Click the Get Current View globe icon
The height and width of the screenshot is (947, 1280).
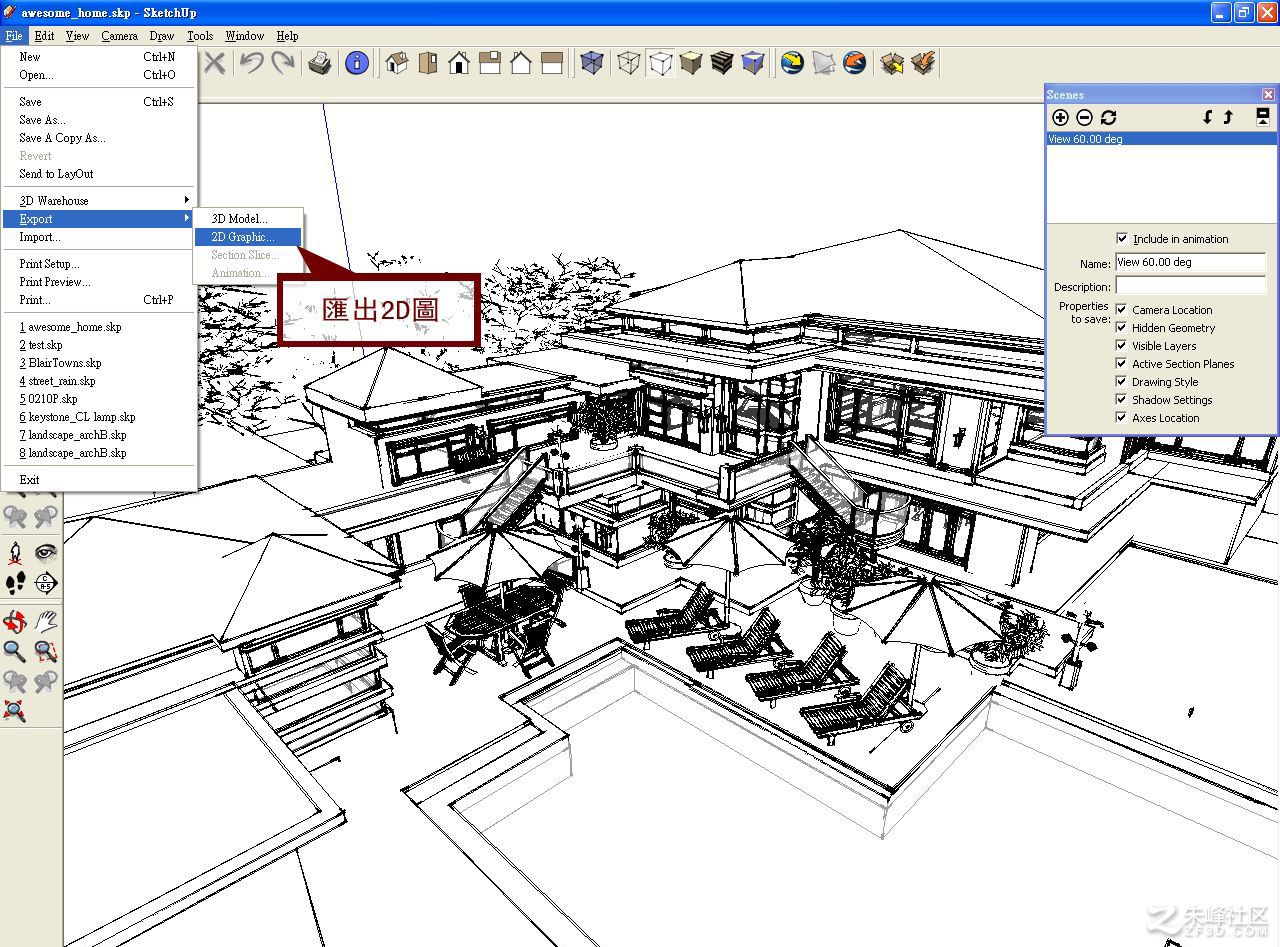[793, 64]
